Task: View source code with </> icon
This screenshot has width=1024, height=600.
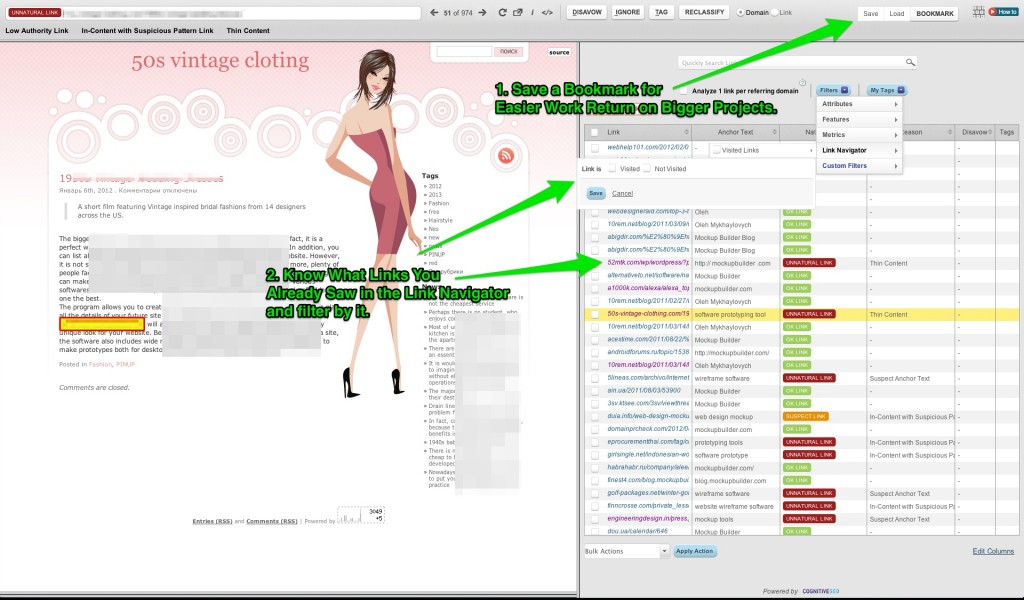Action: pyautogui.click(x=547, y=12)
